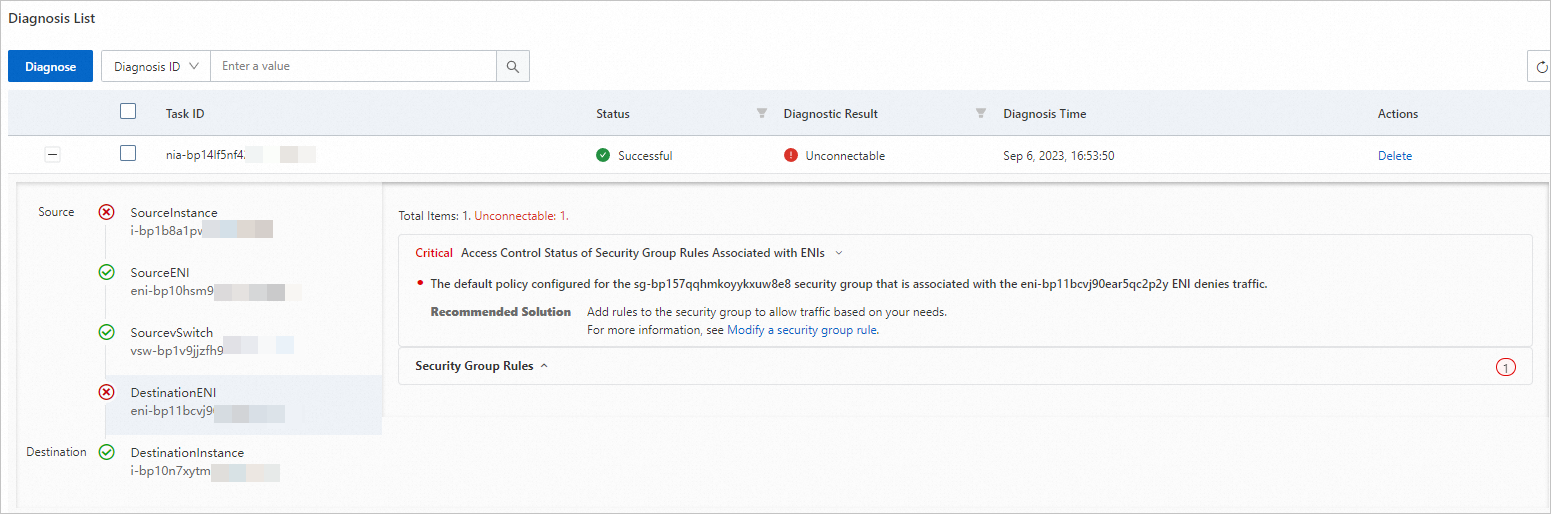The image size is (1551, 514).
Task: Click the refresh icon button
Action: click(x=1541, y=67)
